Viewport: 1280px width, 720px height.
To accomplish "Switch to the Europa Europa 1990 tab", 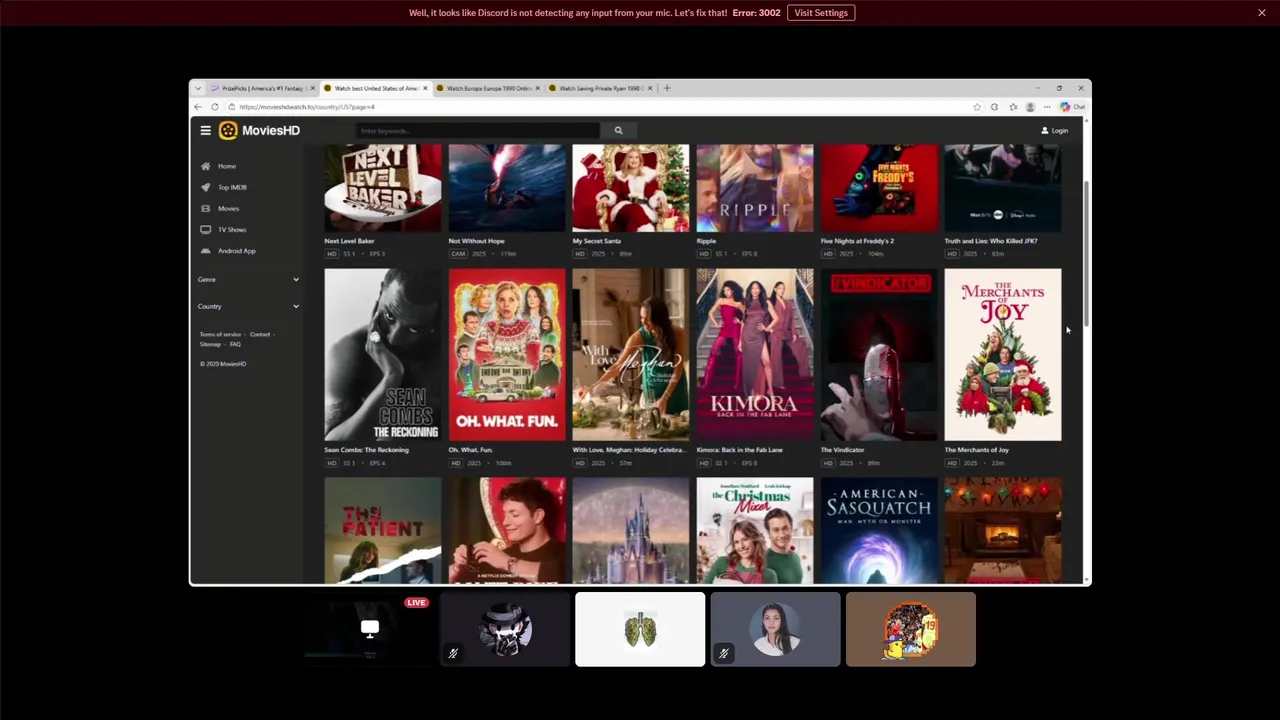I will [x=488, y=88].
